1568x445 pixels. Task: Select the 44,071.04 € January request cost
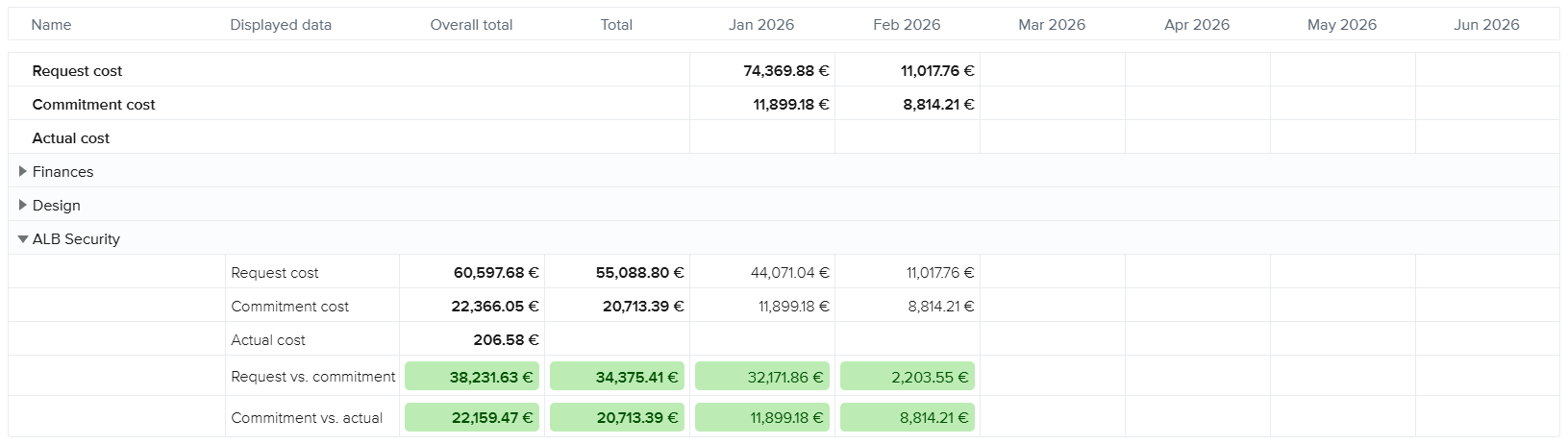pyautogui.click(x=789, y=273)
